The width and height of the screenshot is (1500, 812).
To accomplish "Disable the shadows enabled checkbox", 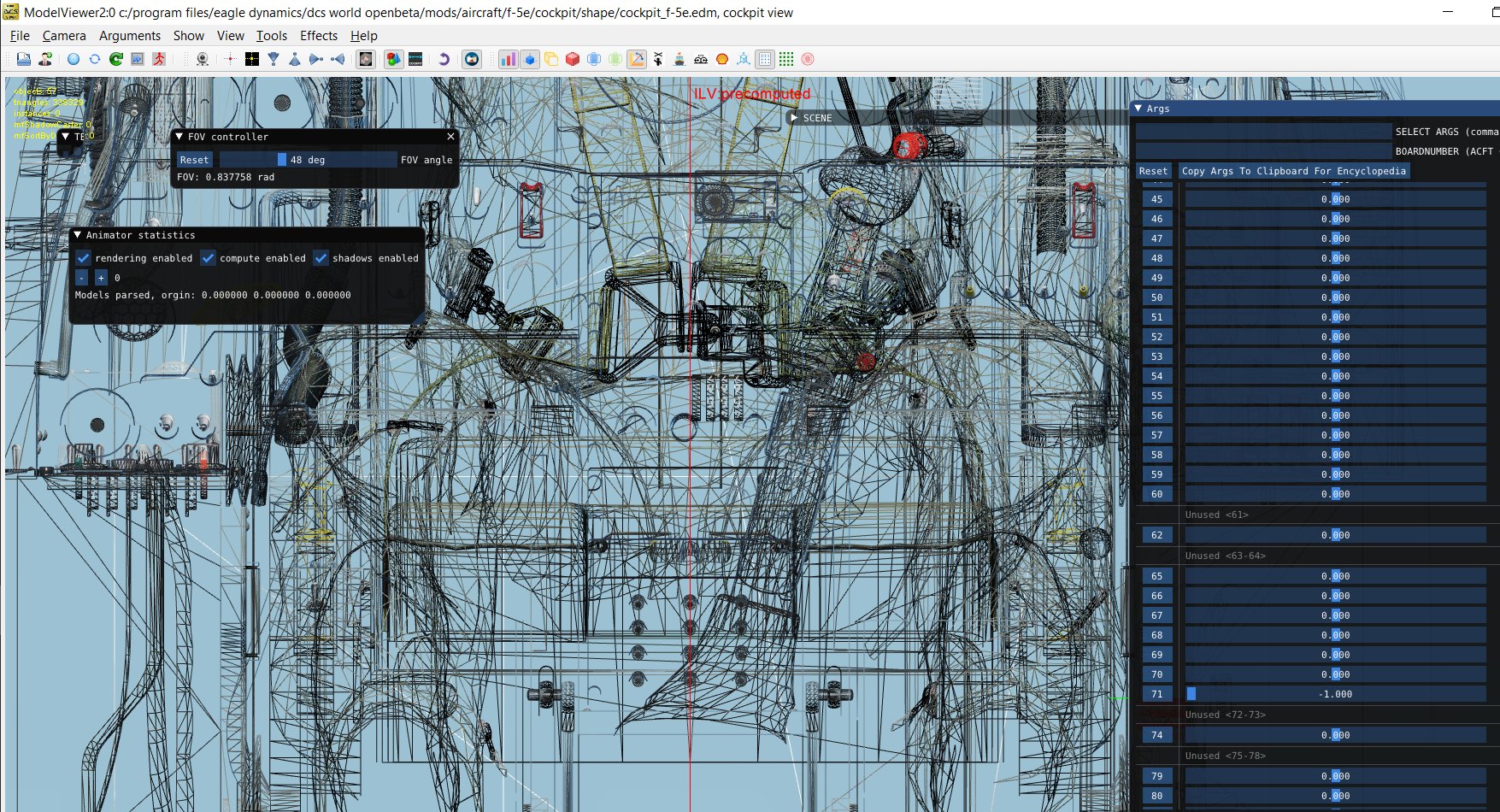I will click(x=321, y=258).
